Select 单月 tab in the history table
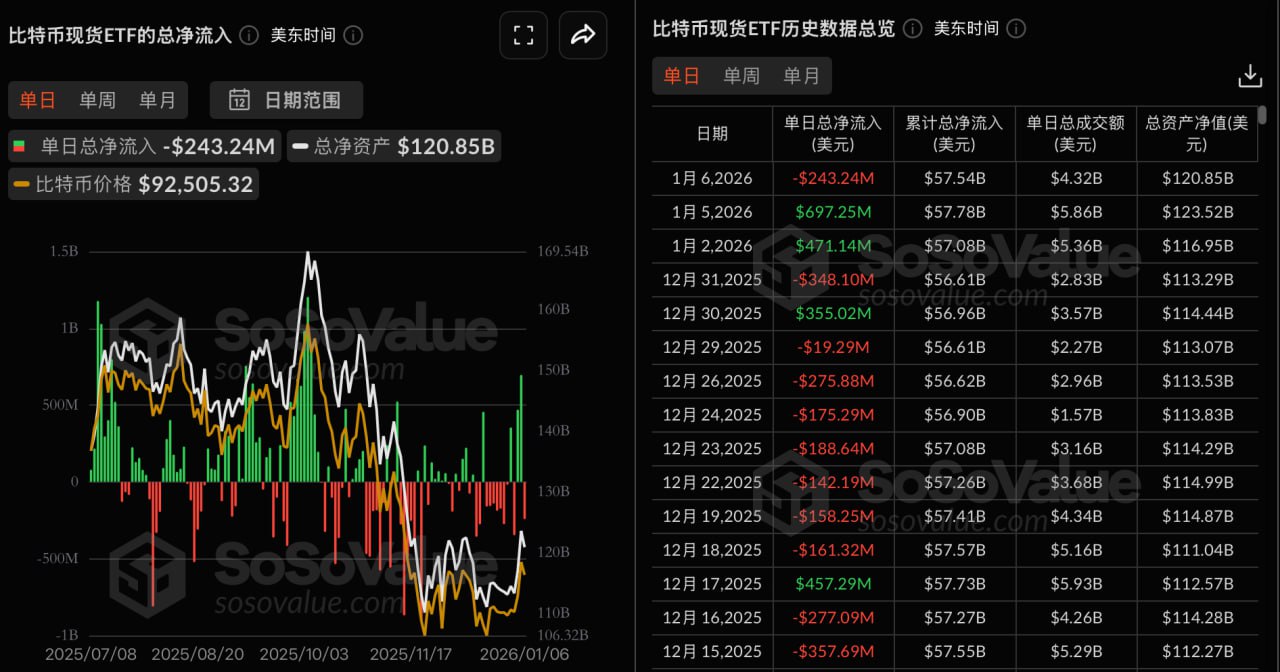Screen dimensions: 1280x672 (x=801, y=76)
